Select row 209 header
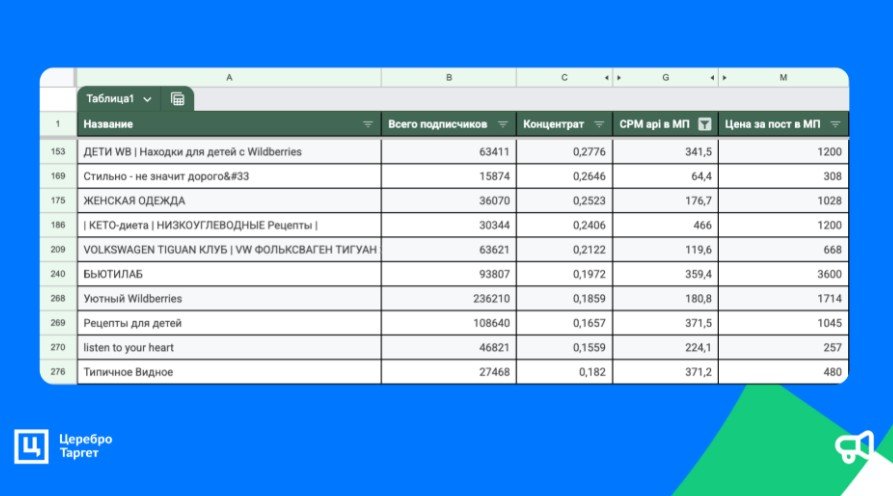 point(58,249)
